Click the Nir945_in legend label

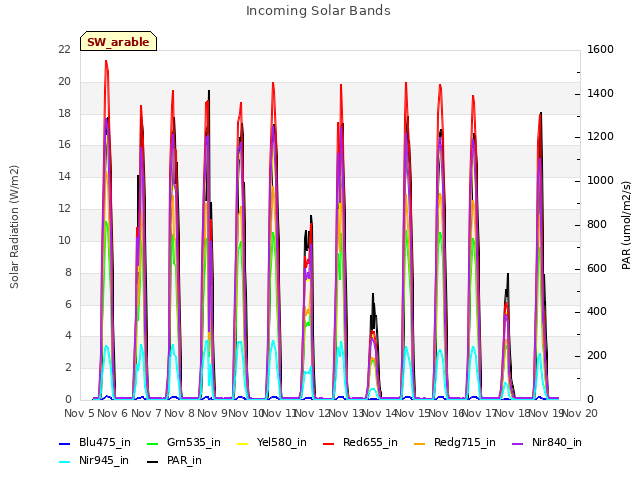coord(104,460)
